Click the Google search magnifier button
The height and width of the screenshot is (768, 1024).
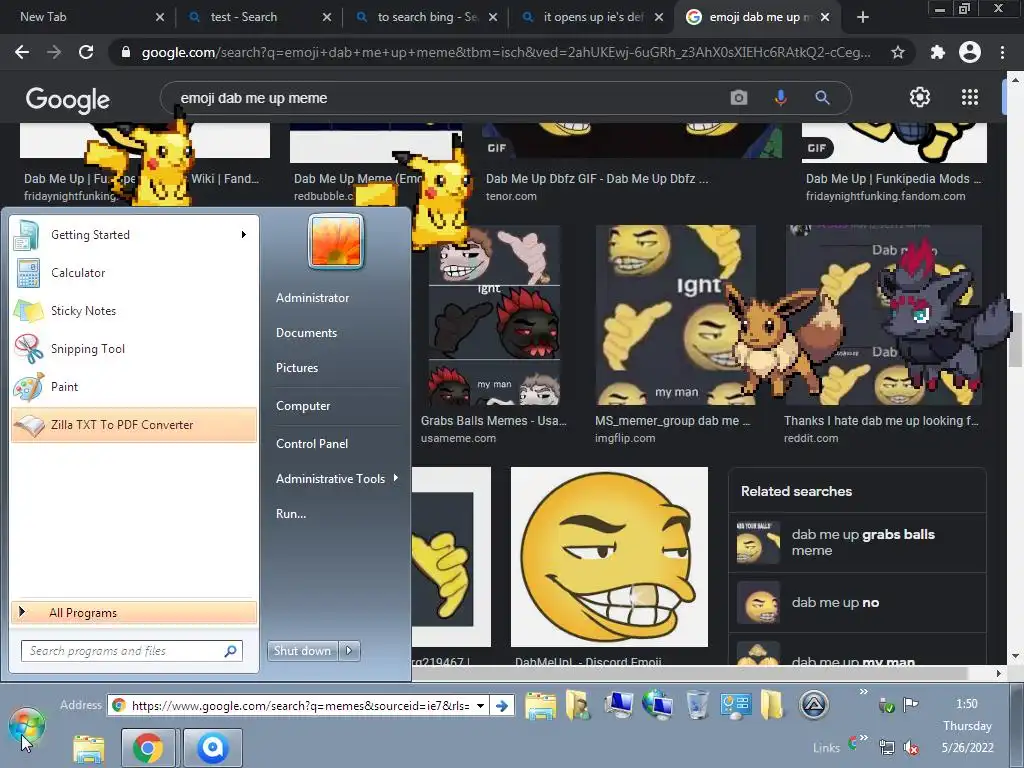[822, 98]
